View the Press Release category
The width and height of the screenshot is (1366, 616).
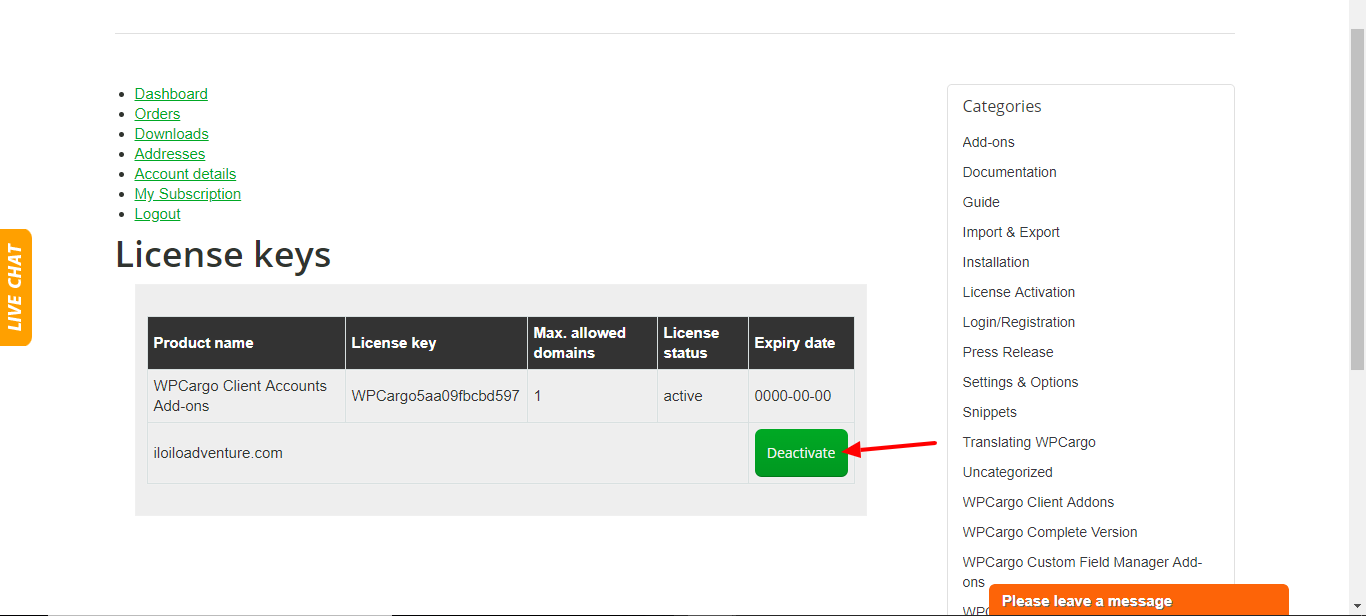pos(1008,352)
